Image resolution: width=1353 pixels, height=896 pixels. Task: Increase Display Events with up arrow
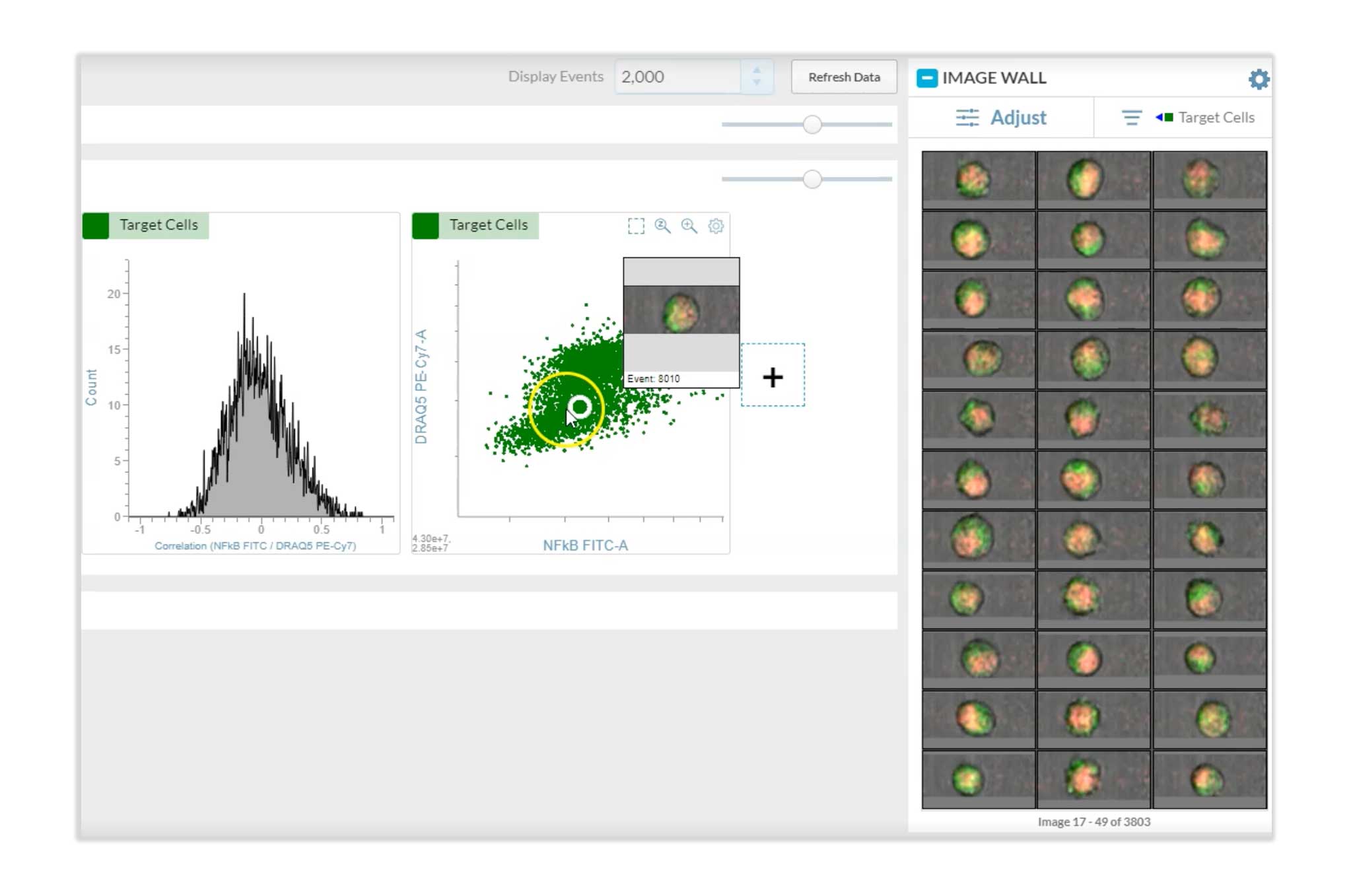(x=757, y=70)
